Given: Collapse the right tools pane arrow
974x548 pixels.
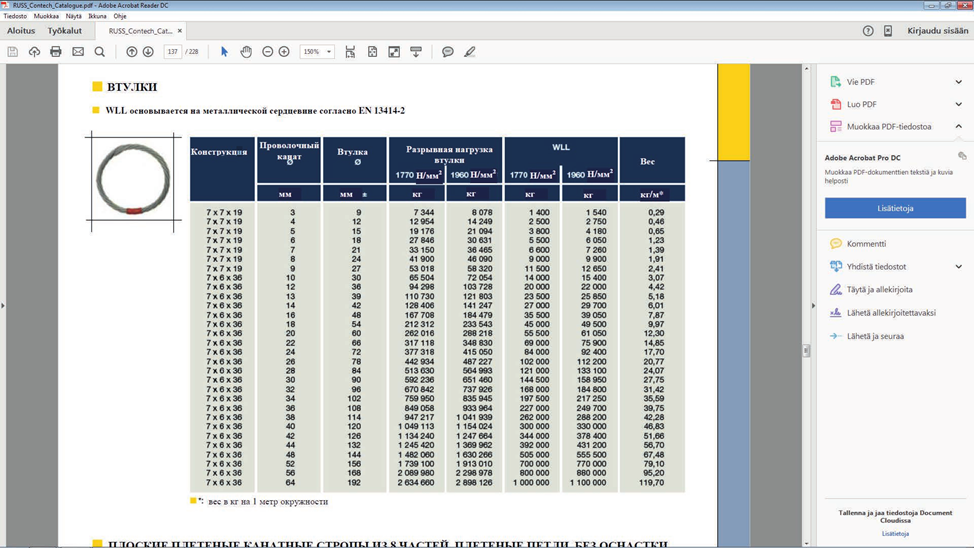Looking at the screenshot, I should click(x=813, y=306).
